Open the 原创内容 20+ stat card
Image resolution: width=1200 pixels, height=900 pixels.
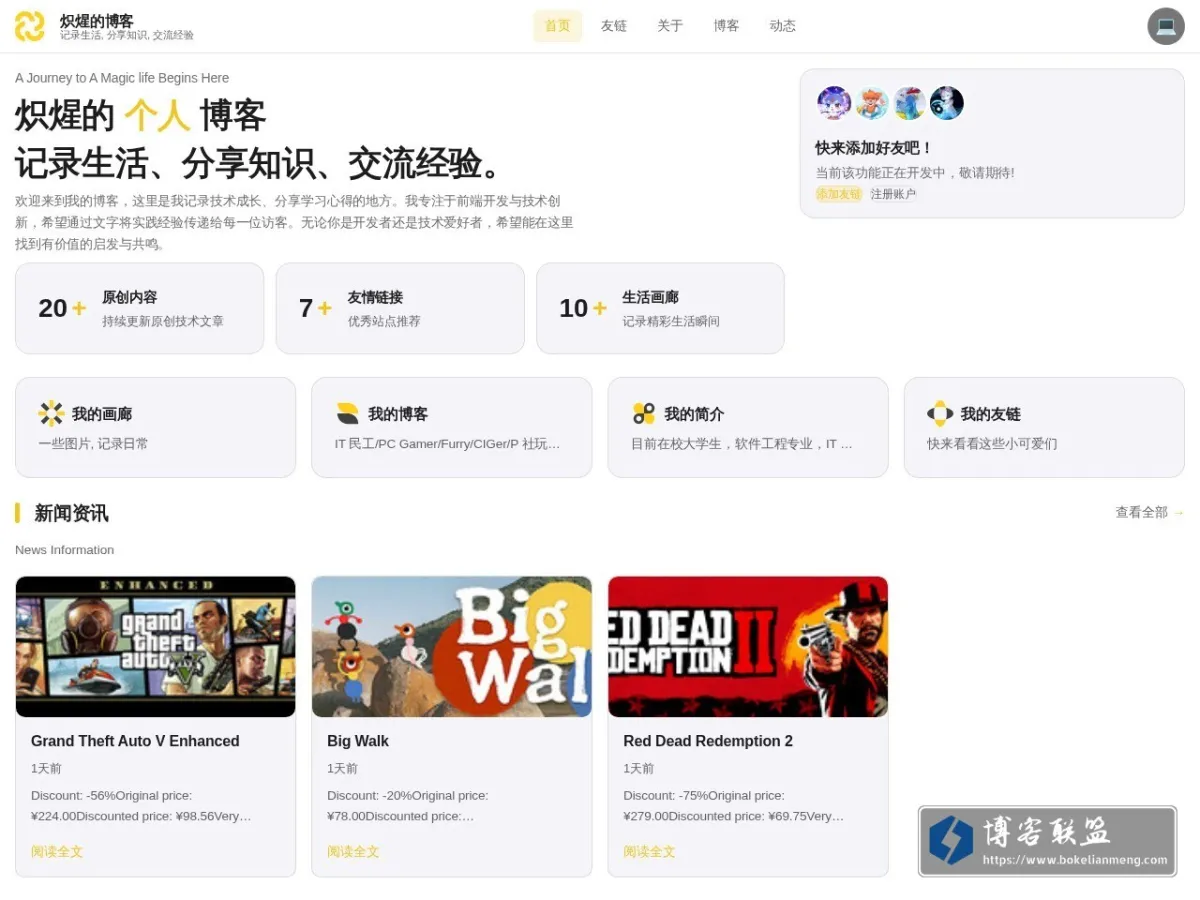(139, 308)
